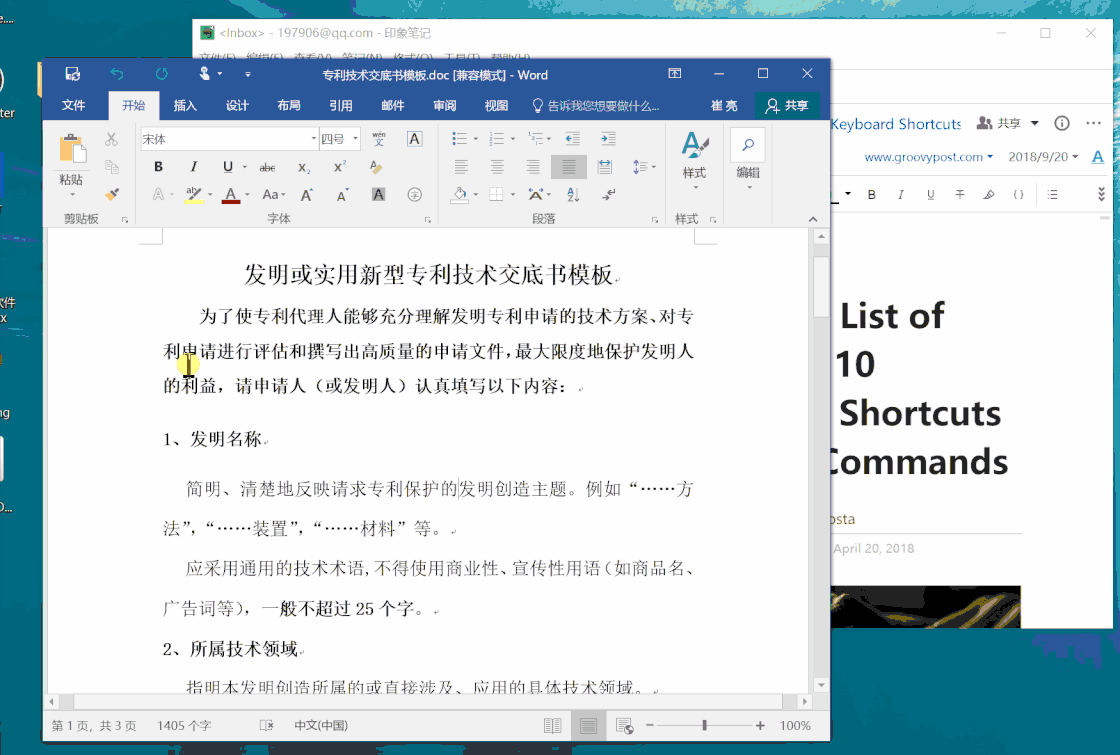The width and height of the screenshot is (1120, 755).
Task: Click the Save icon in Word title bar
Action: (73, 74)
